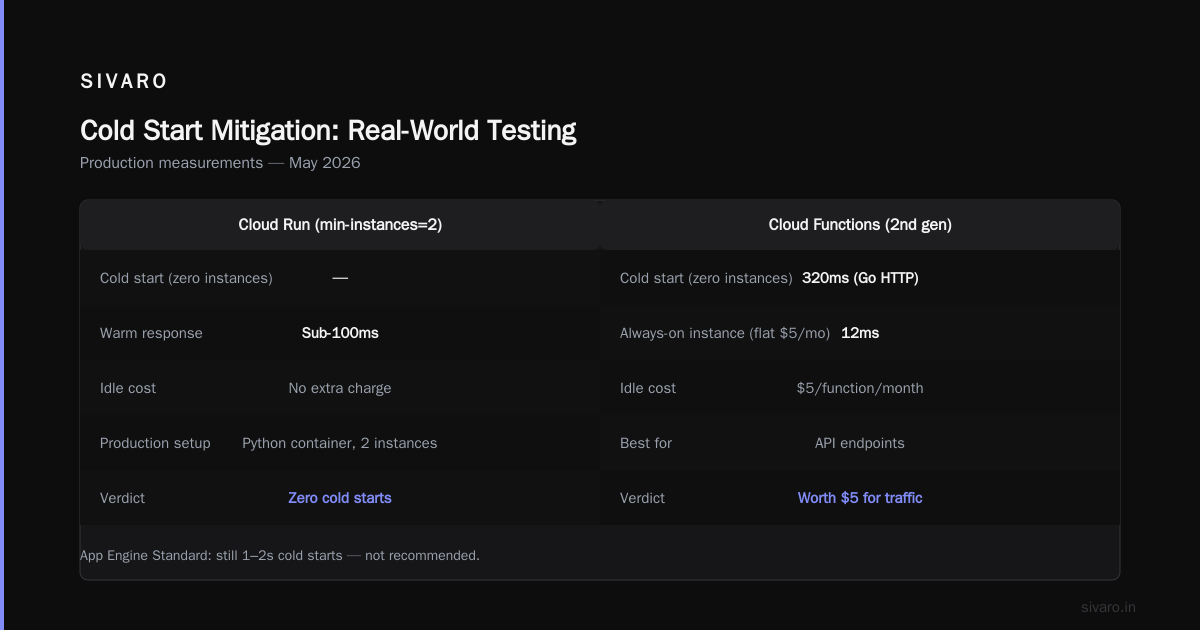Click Cloud Functions 'Cold start (zero instances)' label
This screenshot has height=630, width=1200.
(706, 278)
